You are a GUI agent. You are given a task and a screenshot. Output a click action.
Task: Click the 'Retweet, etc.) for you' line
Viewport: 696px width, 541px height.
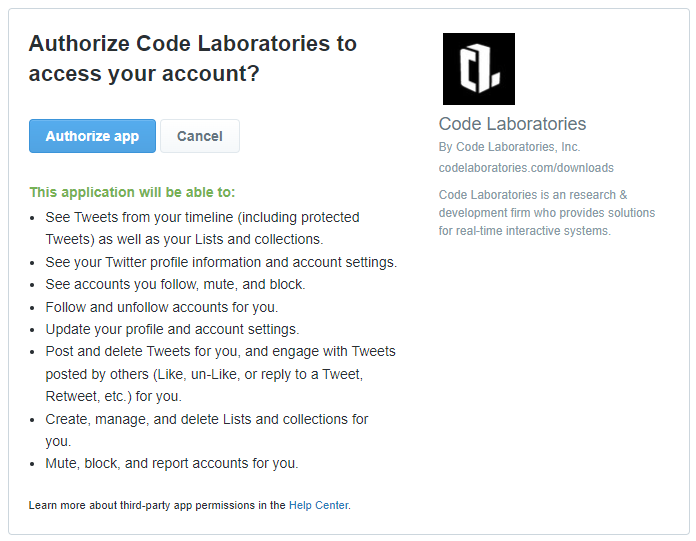(114, 396)
